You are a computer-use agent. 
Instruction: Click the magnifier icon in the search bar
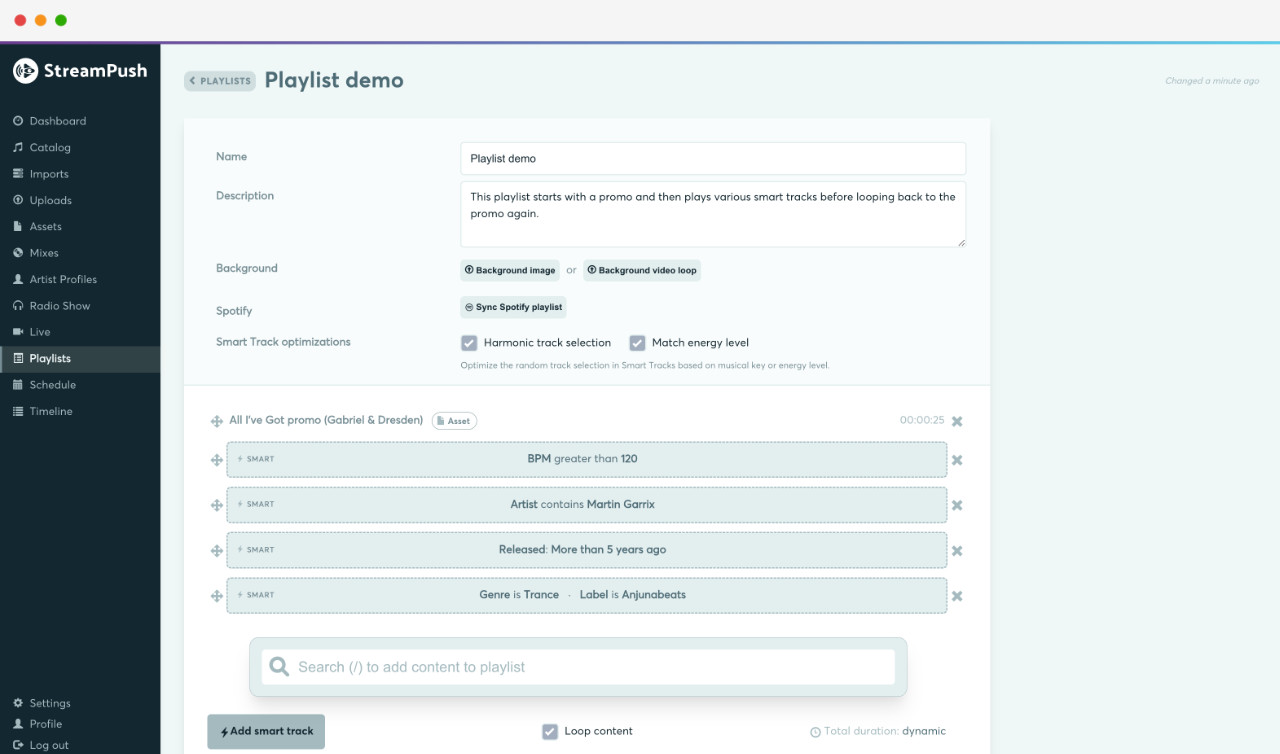click(278, 666)
